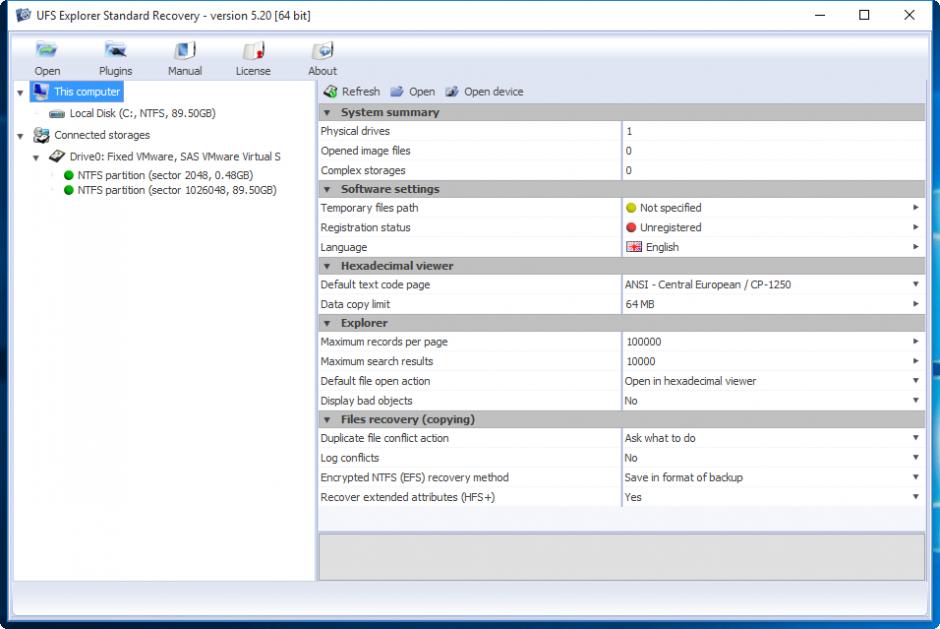This screenshot has width=940, height=629.
Task: Click the small Open folder icon in panel toolbar
Action: point(396,92)
